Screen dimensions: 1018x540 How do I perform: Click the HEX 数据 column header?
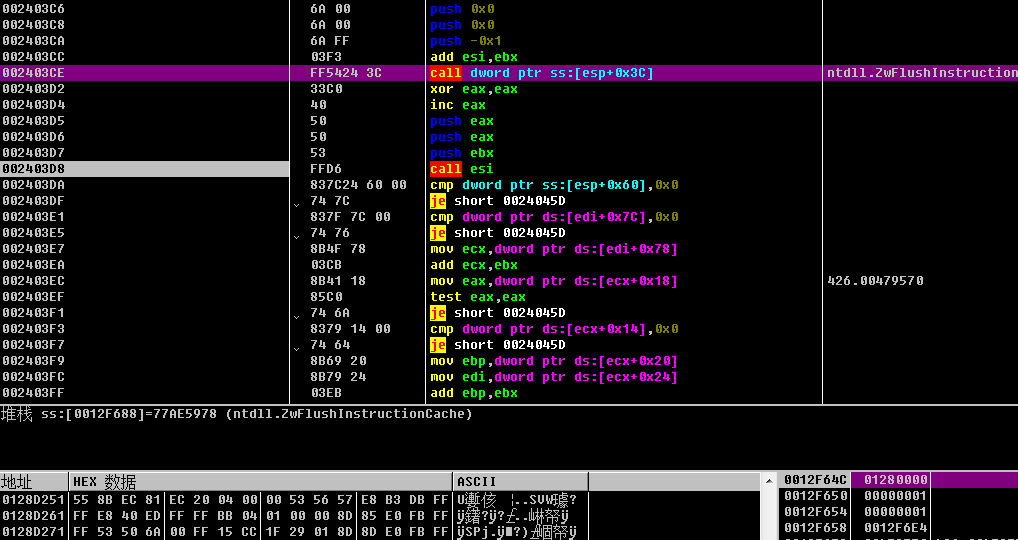(x=261, y=482)
